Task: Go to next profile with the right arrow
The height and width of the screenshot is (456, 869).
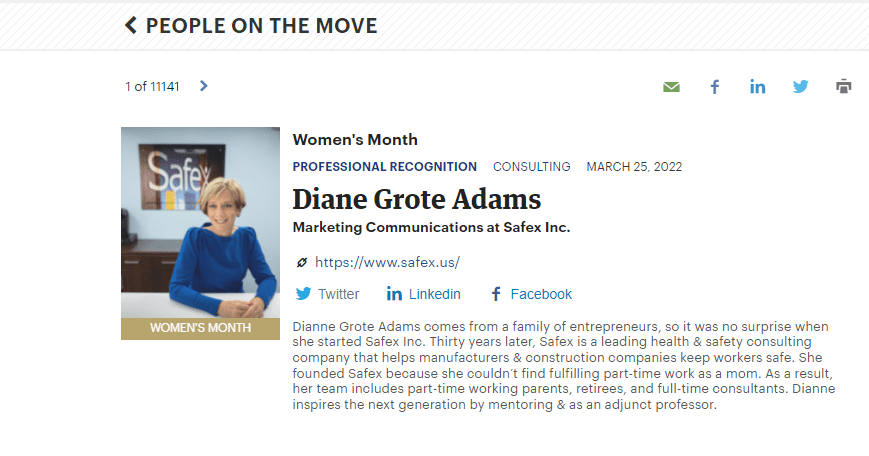Action: click(204, 86)
